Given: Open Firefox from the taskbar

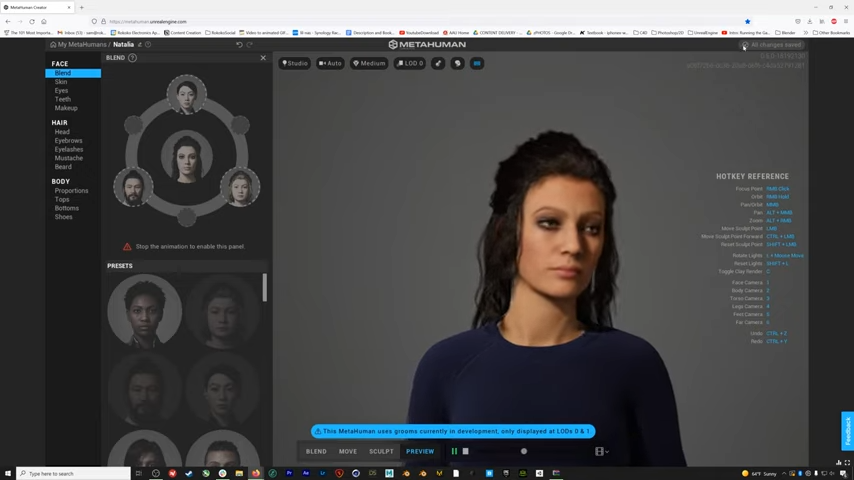Looking at the screenshot, I should (256, 473).
